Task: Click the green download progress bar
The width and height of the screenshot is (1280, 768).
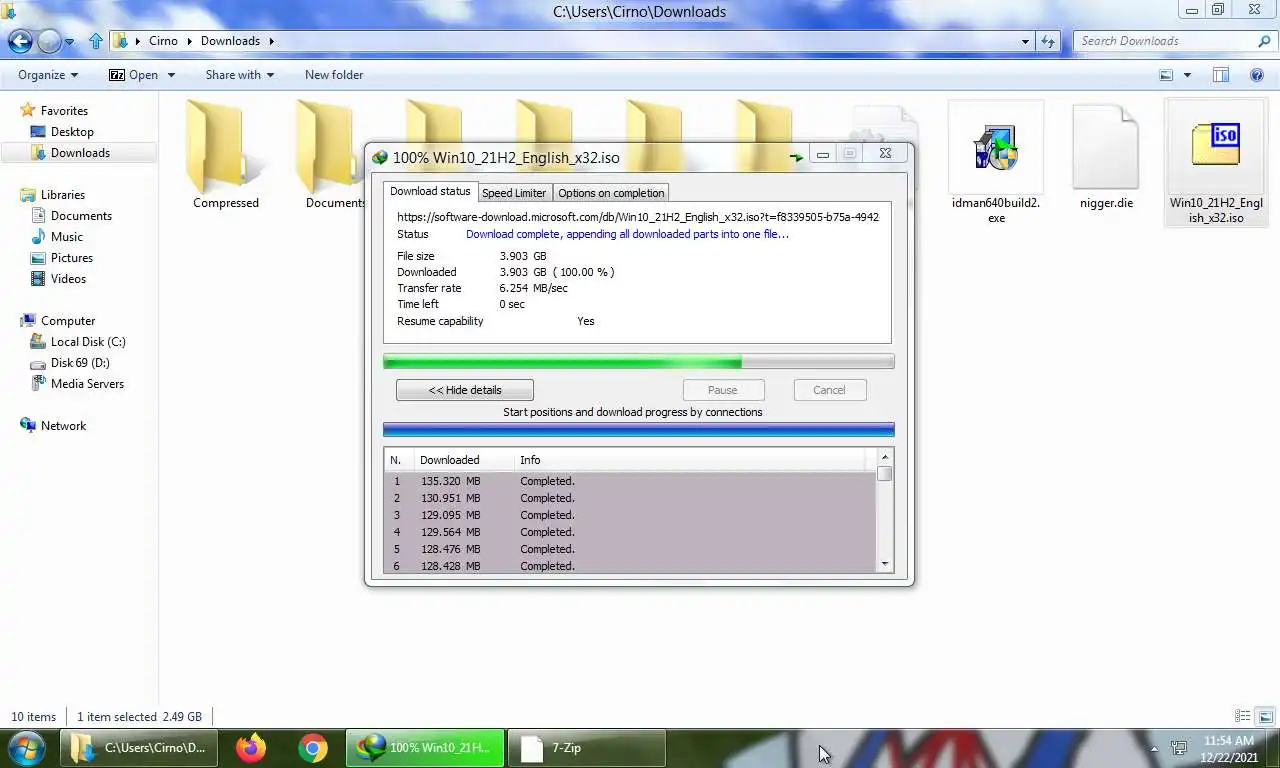Action: click(x=639, y=362)
